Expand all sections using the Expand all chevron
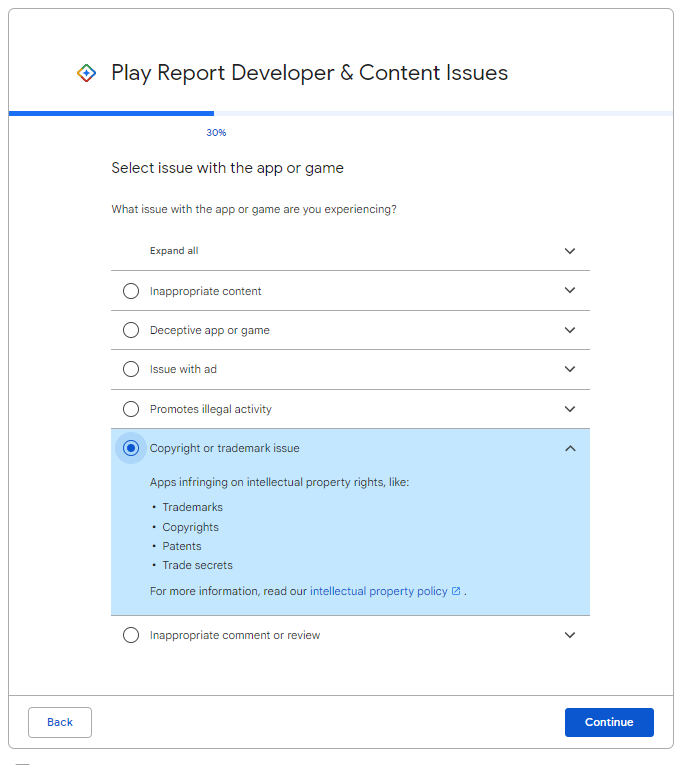 click(570, 251)
